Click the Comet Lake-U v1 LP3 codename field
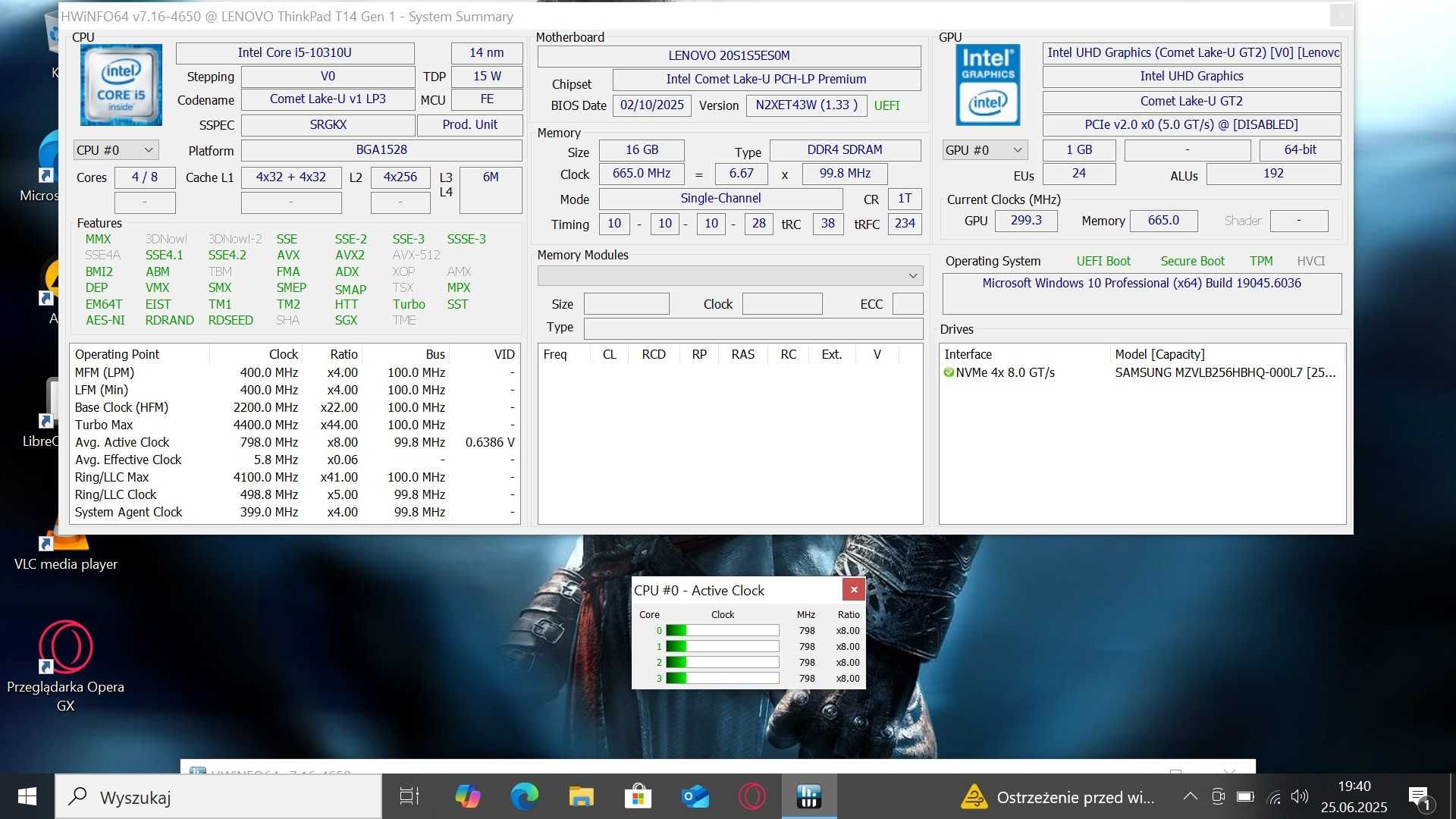 (328, 99)
